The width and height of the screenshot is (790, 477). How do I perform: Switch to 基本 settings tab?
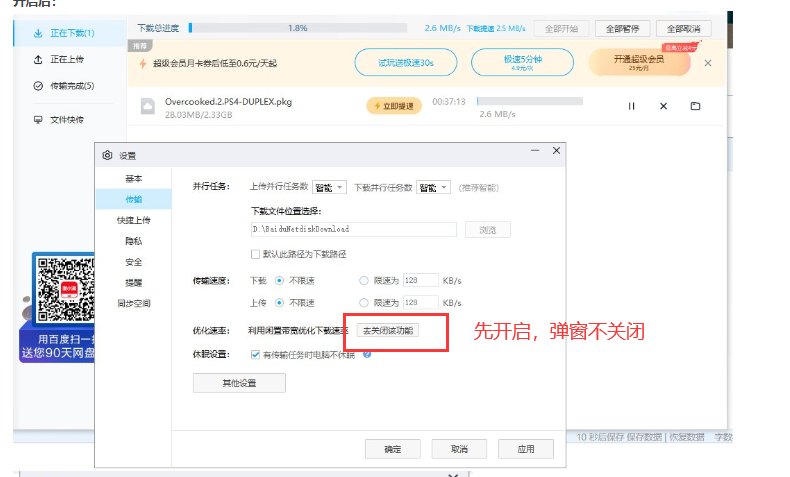(133, 179)
